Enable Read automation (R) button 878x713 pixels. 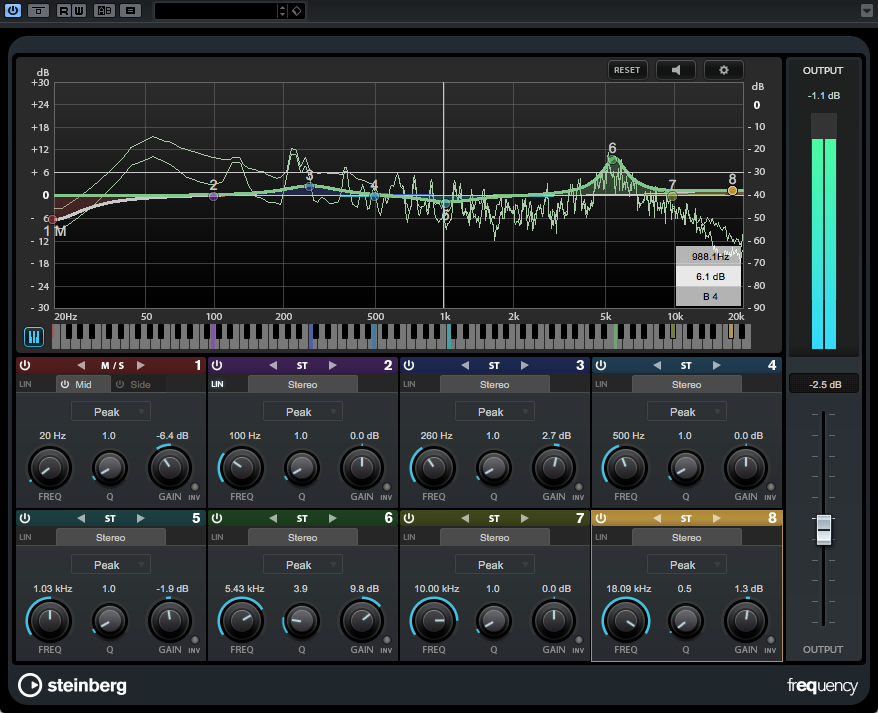64,11
